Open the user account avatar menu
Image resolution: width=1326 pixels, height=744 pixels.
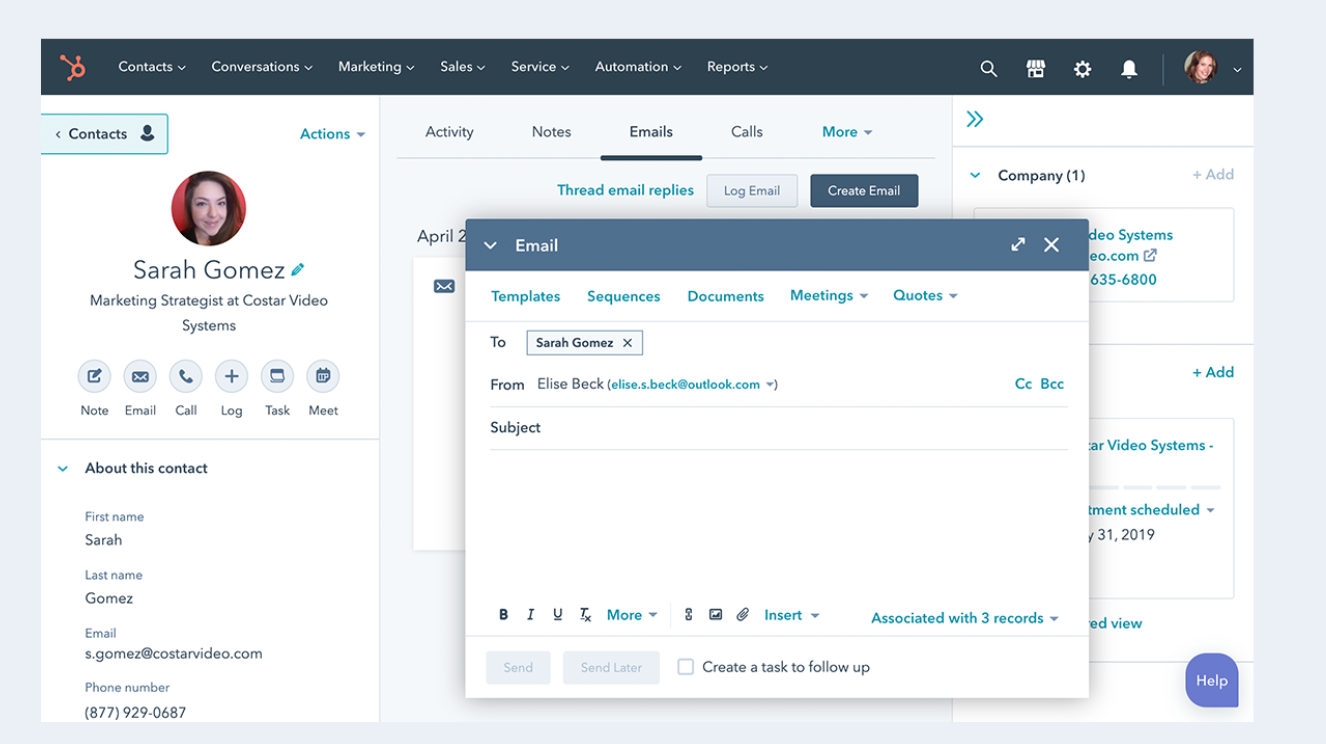click(1212, 68)
